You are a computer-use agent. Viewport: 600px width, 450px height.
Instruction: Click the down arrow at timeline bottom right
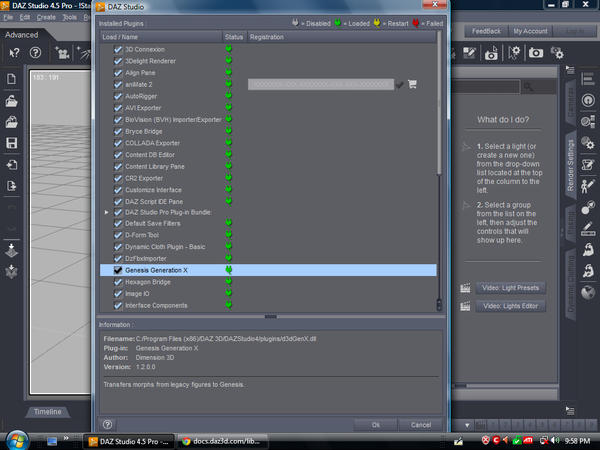coord(467,425)
